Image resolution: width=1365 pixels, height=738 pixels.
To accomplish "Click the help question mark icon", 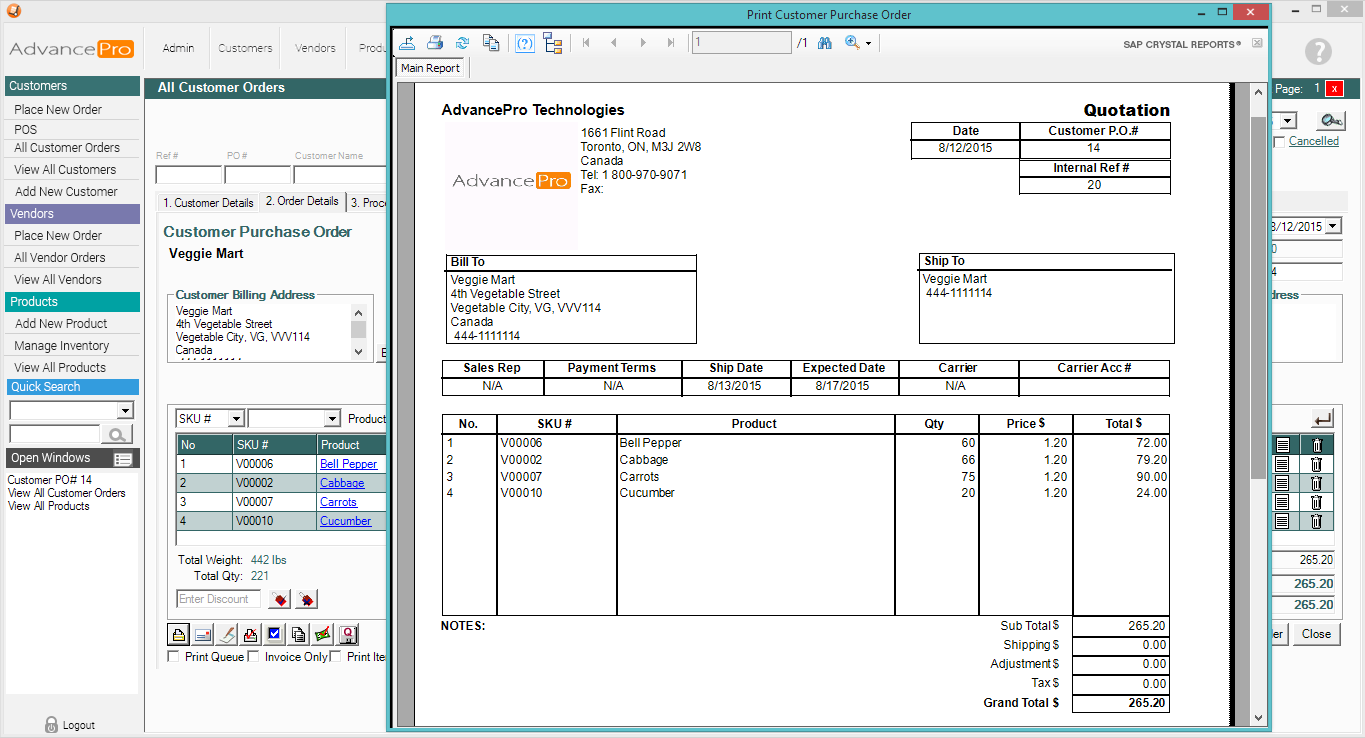I will coord(1318,52).
